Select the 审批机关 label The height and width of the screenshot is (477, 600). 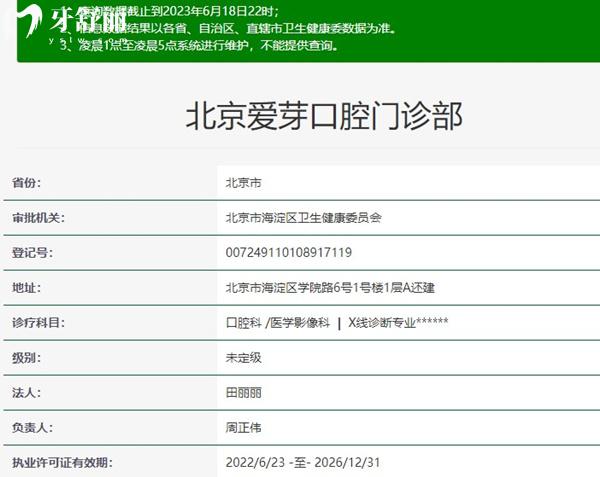(38, 218)
